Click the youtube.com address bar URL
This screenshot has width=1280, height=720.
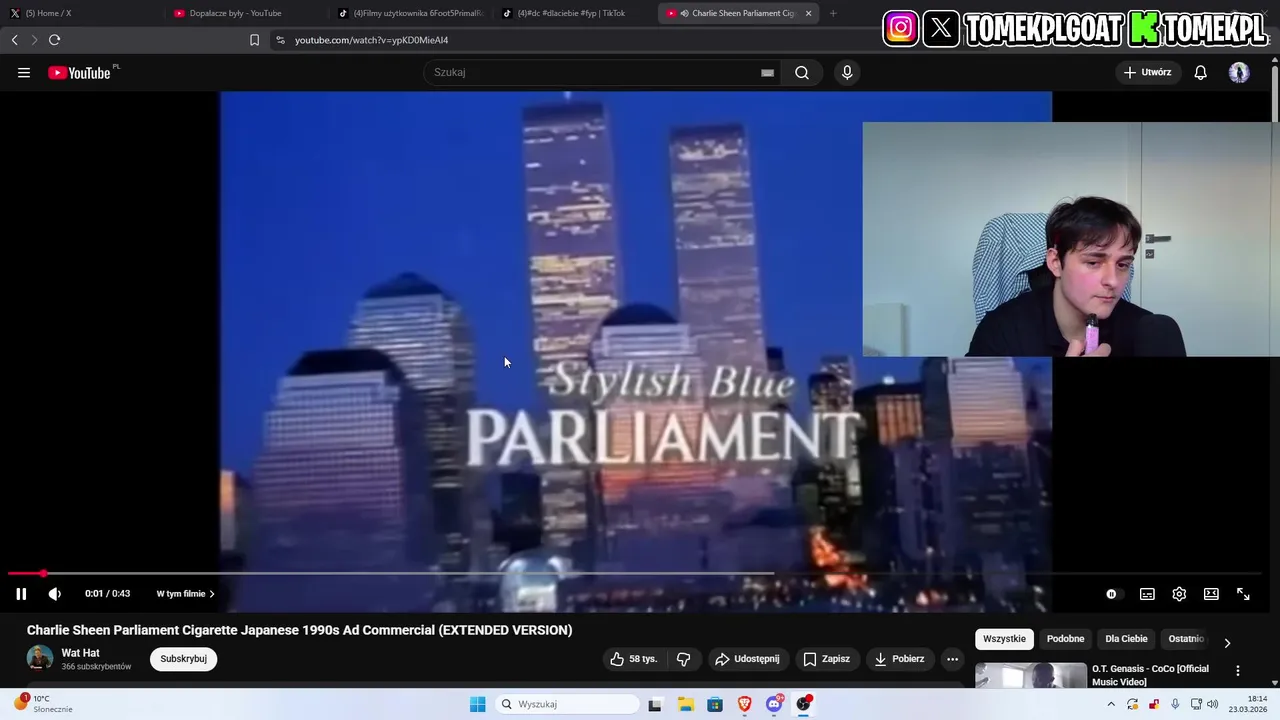[x=371, y=40]
